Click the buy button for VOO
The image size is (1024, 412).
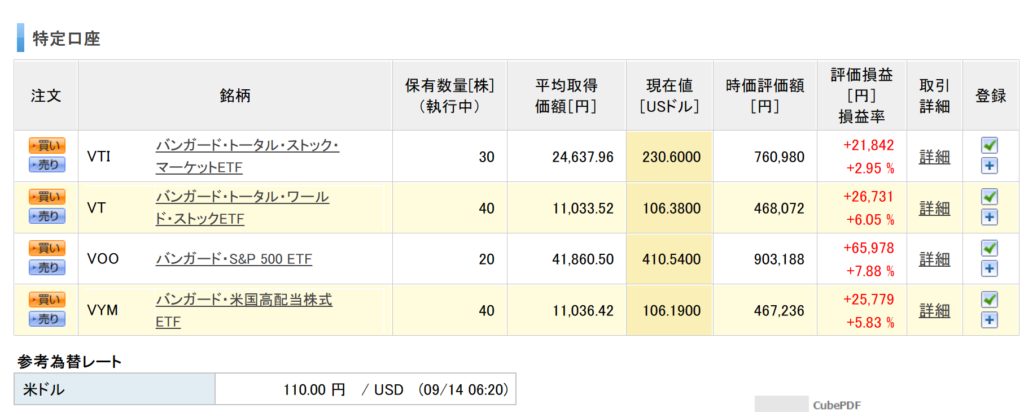pos(47,247)
